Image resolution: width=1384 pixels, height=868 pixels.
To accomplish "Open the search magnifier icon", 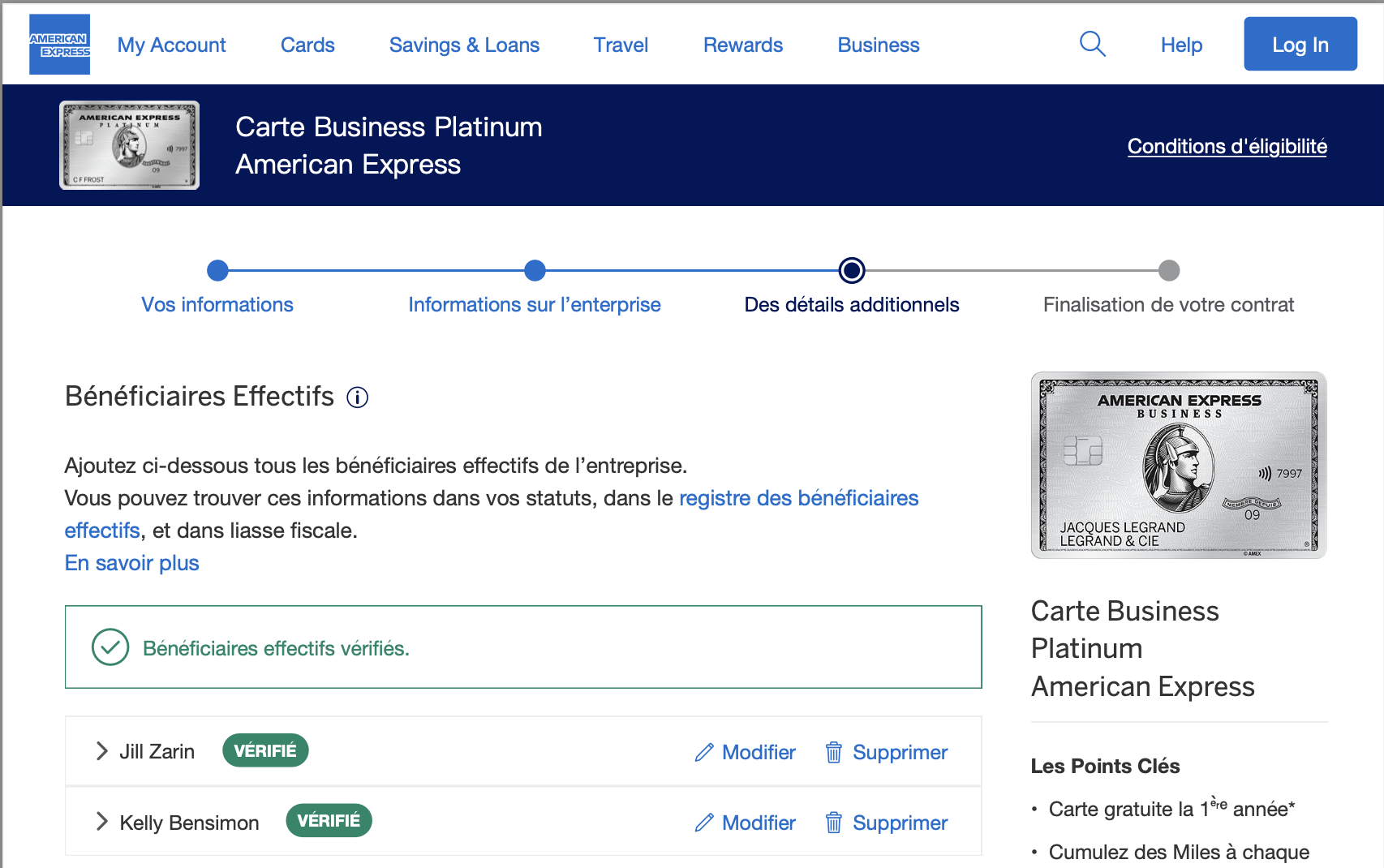I will click(1093, 44).
